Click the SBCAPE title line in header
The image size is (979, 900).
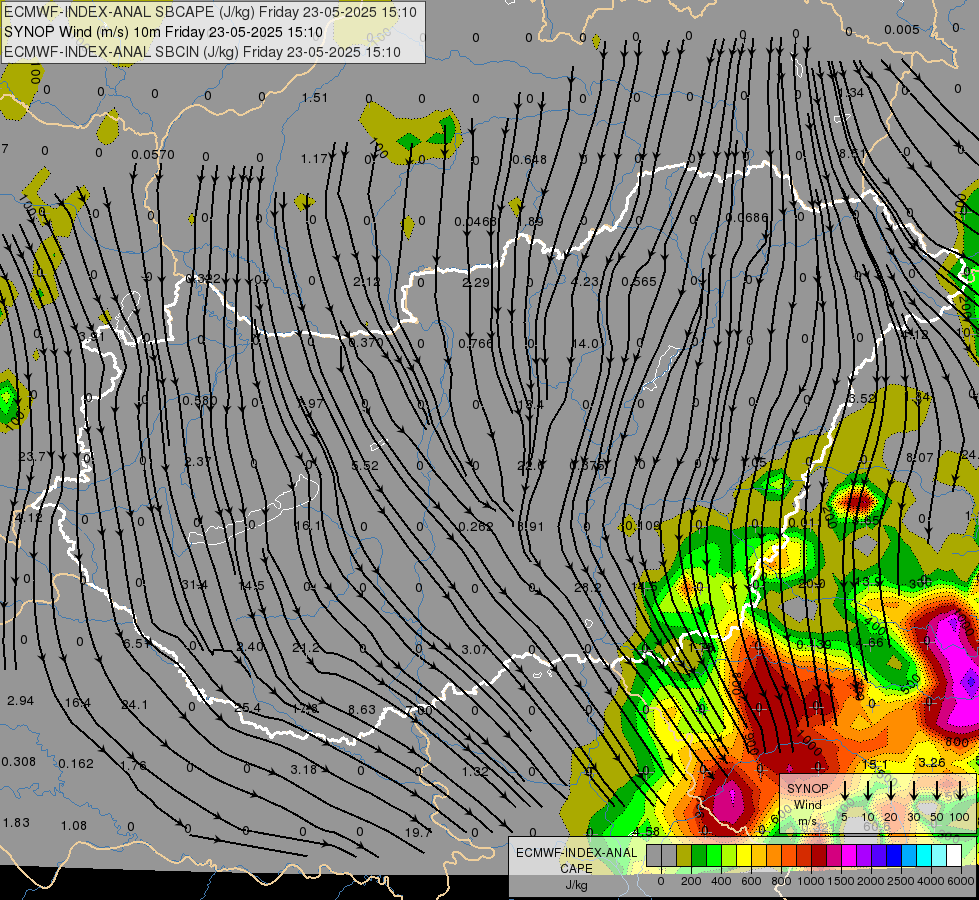point(211,12)
